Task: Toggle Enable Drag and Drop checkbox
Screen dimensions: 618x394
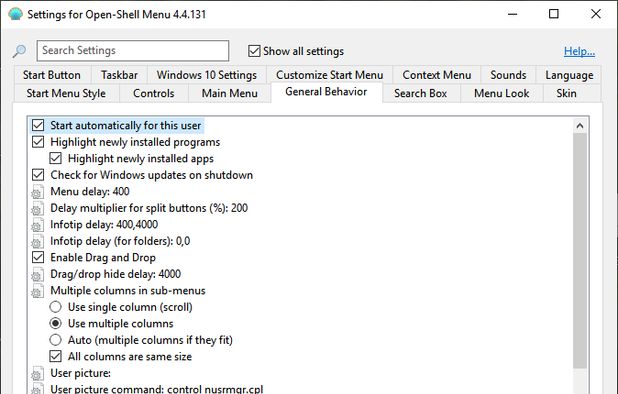Action: coord(38,257)
